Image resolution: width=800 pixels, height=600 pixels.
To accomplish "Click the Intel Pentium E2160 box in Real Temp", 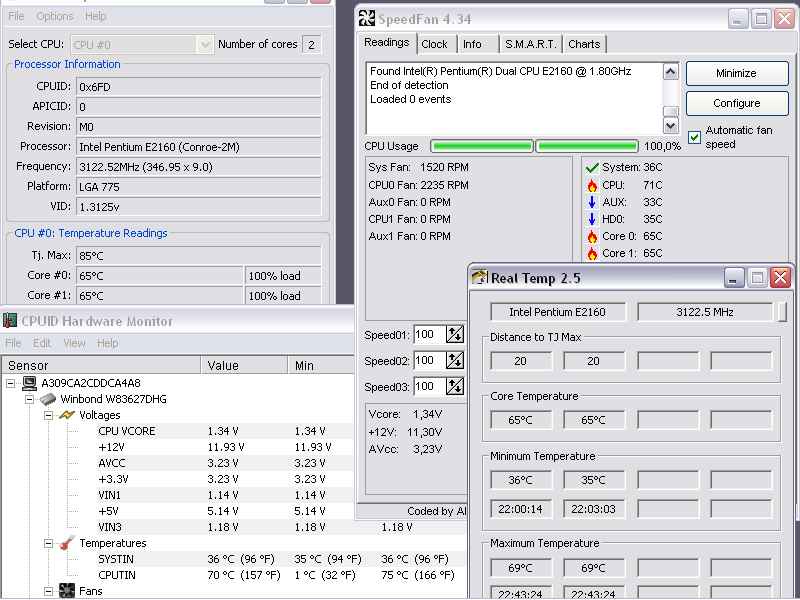I will click(x=558, y=312).
